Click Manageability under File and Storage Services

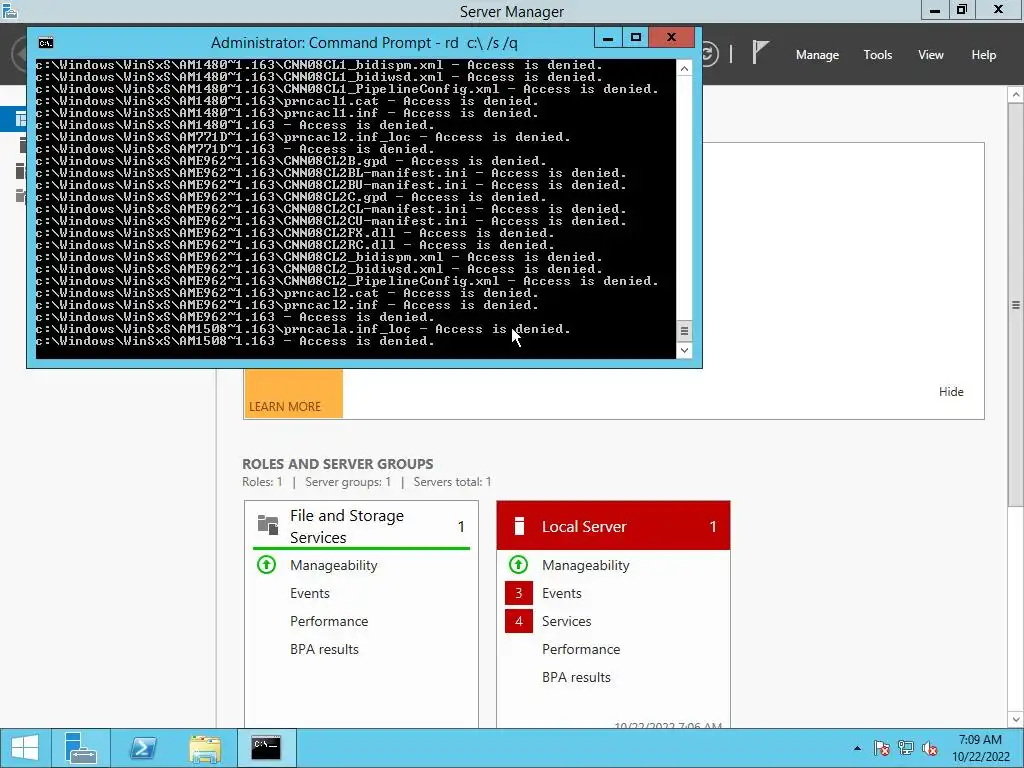[x=334, y=566]
